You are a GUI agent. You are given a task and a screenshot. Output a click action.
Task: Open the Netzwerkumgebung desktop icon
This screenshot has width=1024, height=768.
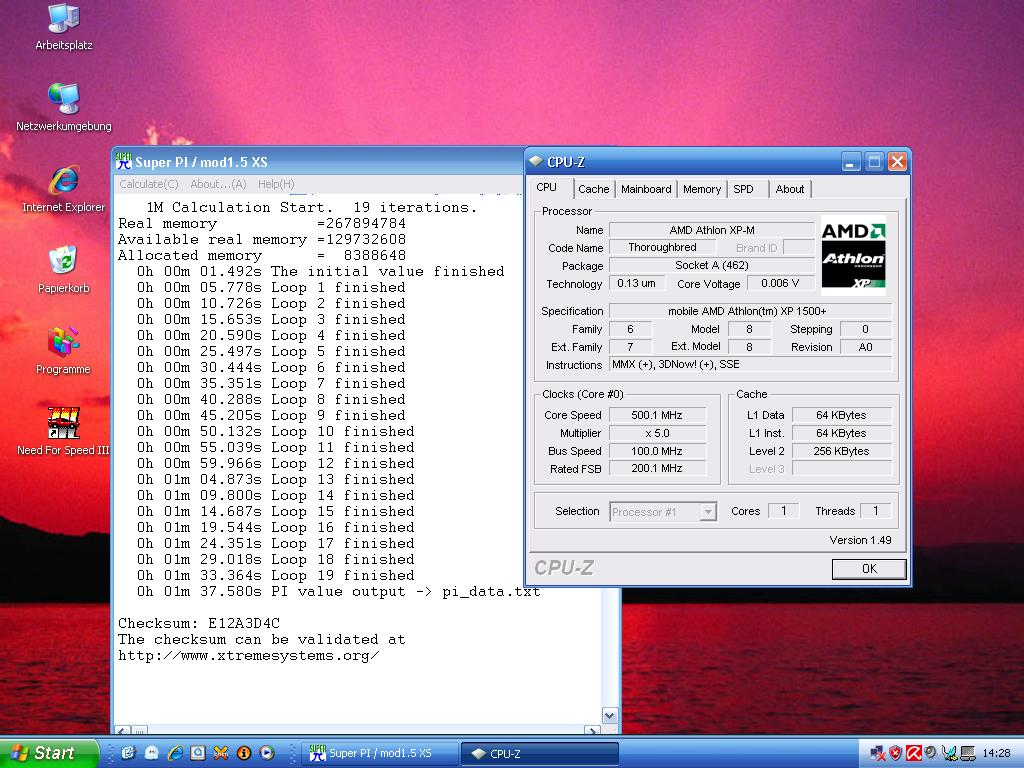[64, 99]
